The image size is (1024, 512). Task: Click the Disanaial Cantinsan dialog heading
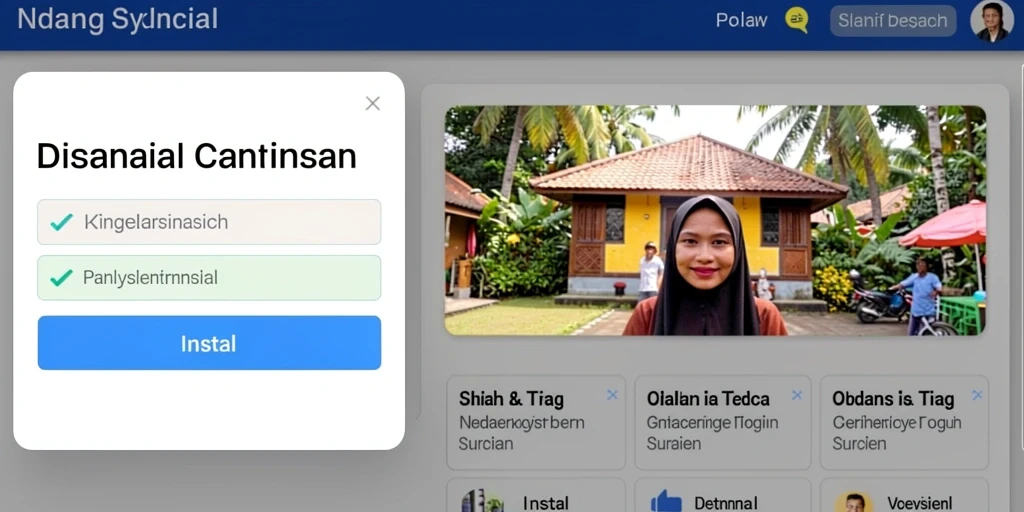click(197, 157)
